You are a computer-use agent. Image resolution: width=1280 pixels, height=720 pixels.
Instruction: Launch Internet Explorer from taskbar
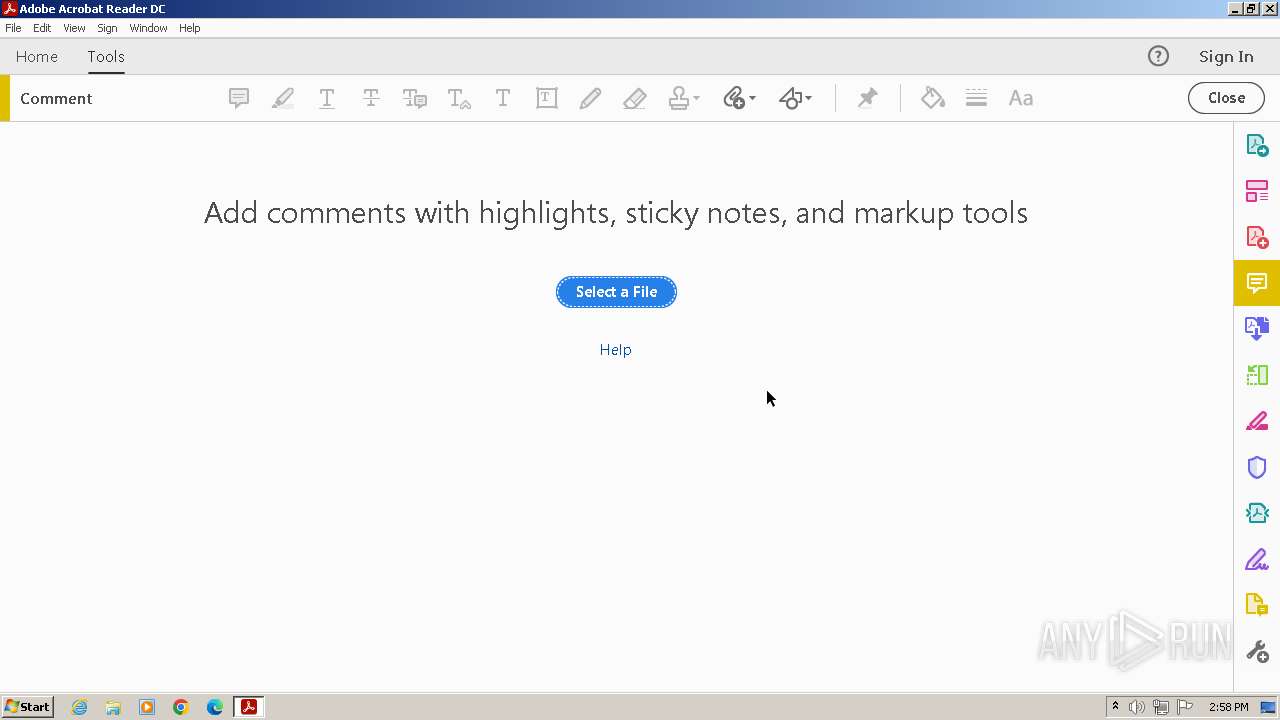[x=79, y=707]
